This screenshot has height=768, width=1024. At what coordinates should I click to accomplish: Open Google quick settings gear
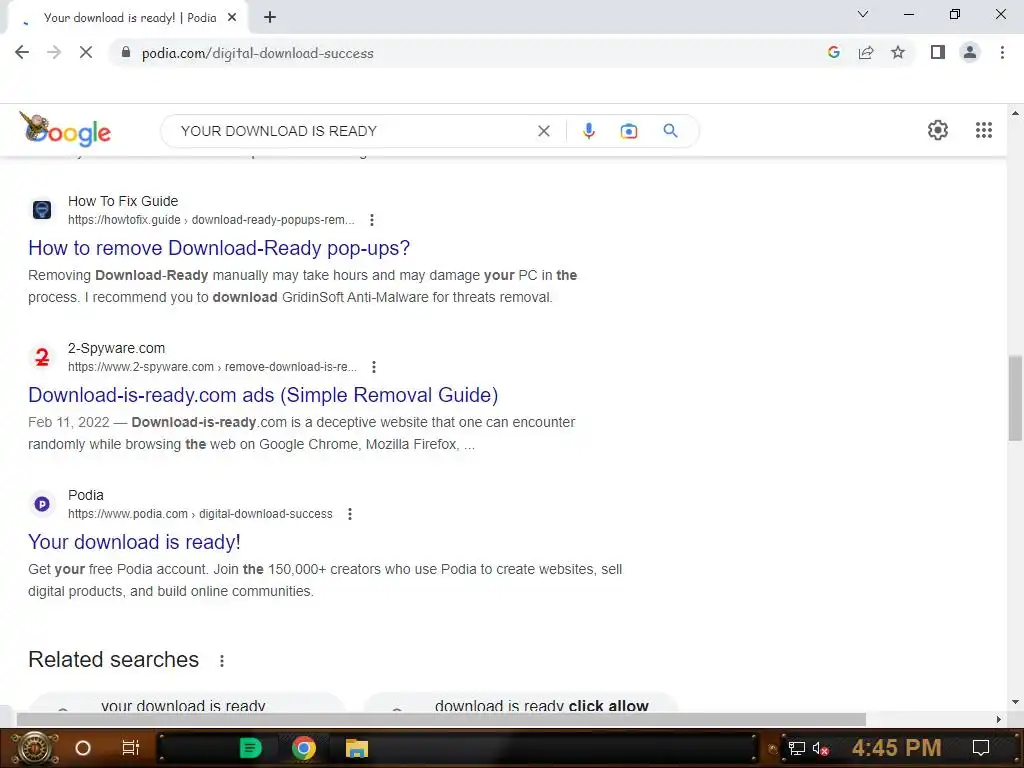pos(938,130)
